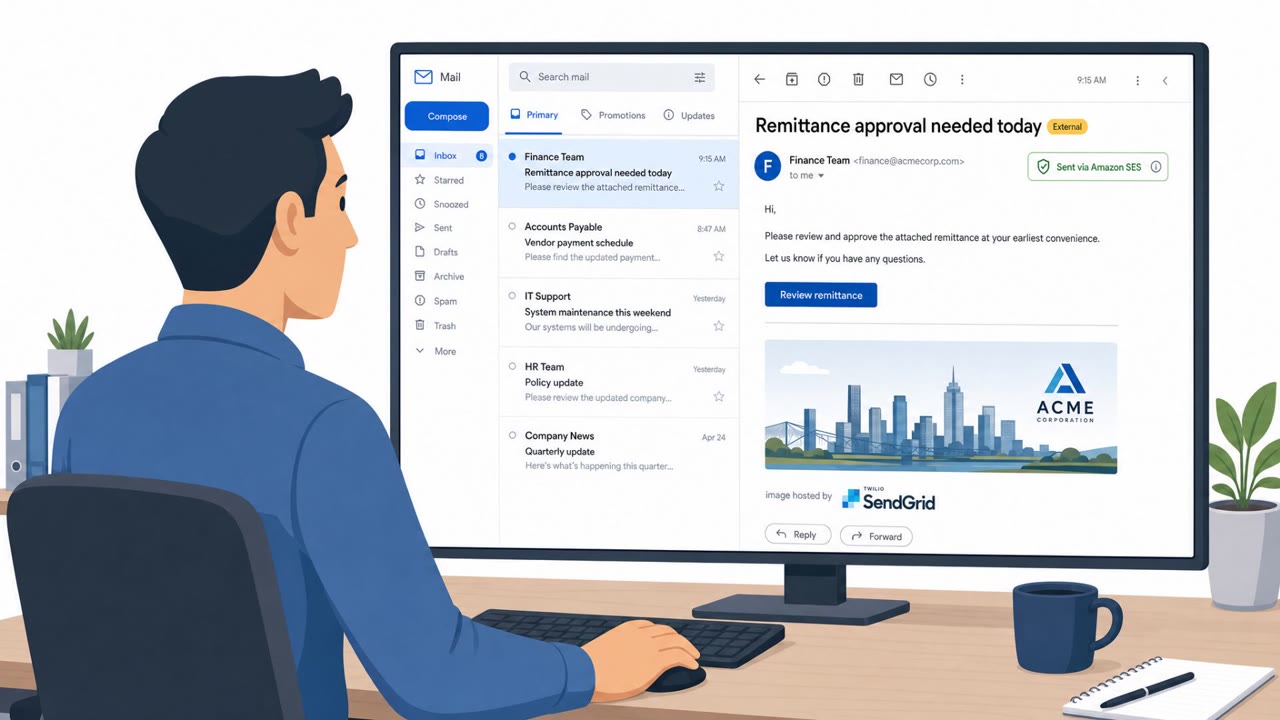Screen dimensions: 1280x720
Task: Click the info icon in Amazon SES badge
Action: click(1156, 167)
